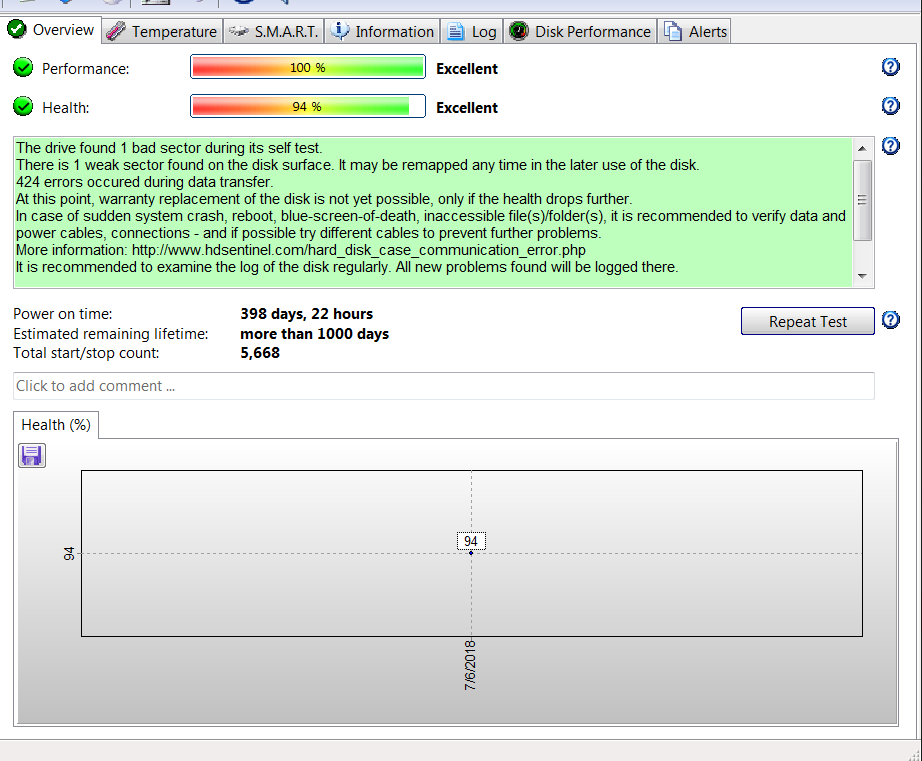Screen dimensions: 922x761
Task: Click the status text scrollbar thumb
Action: [862, 201]
